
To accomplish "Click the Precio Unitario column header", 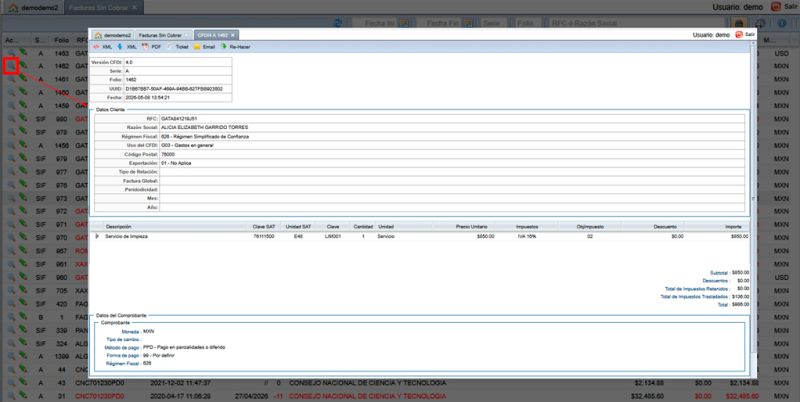I will (471, 227).
